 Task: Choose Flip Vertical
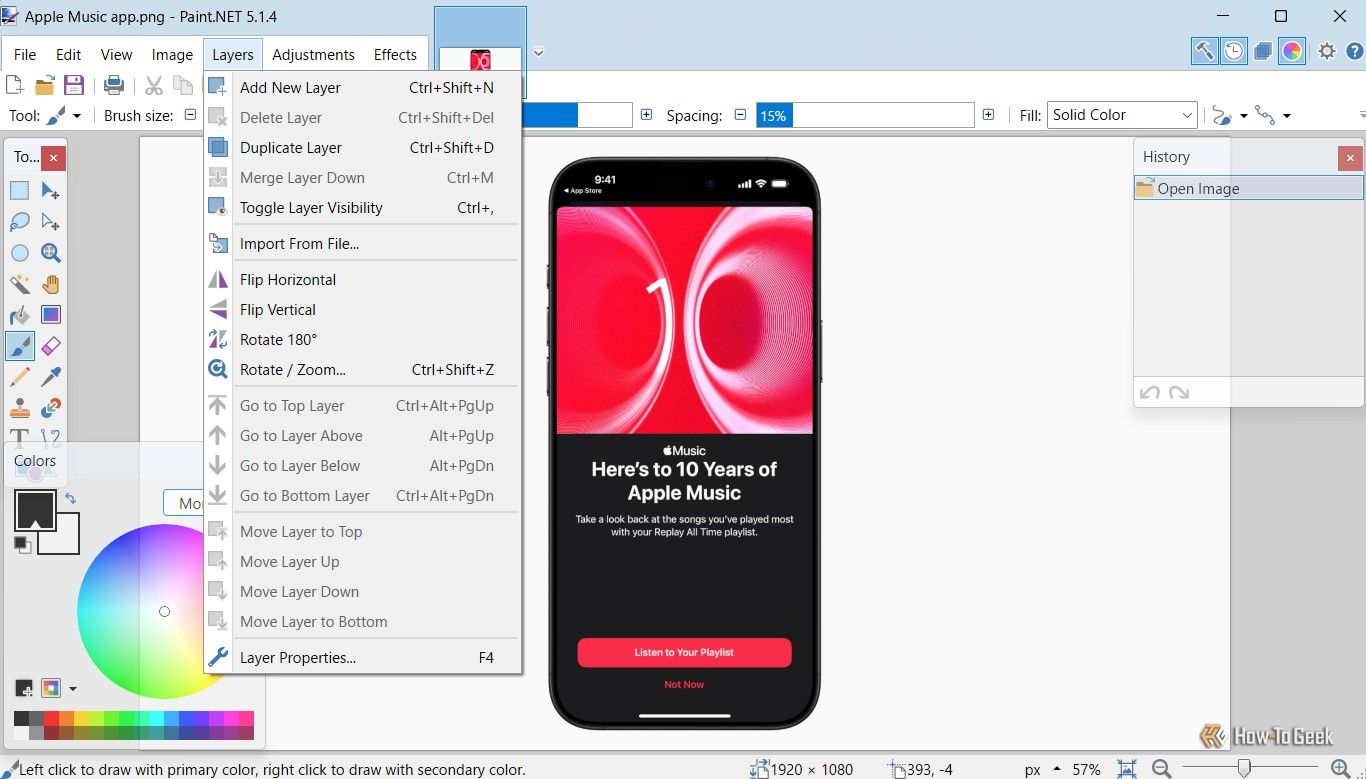362,310
